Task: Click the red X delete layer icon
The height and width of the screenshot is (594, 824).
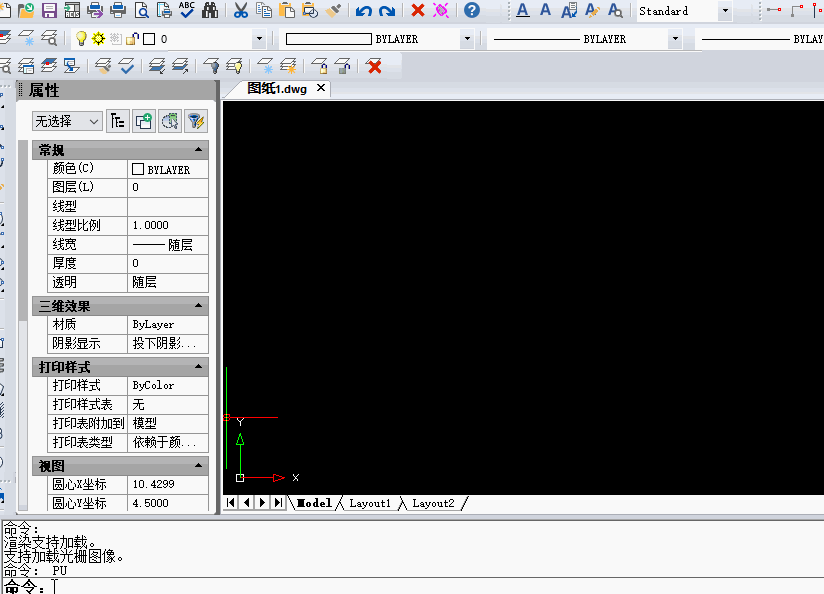Action: coord(374,66)
